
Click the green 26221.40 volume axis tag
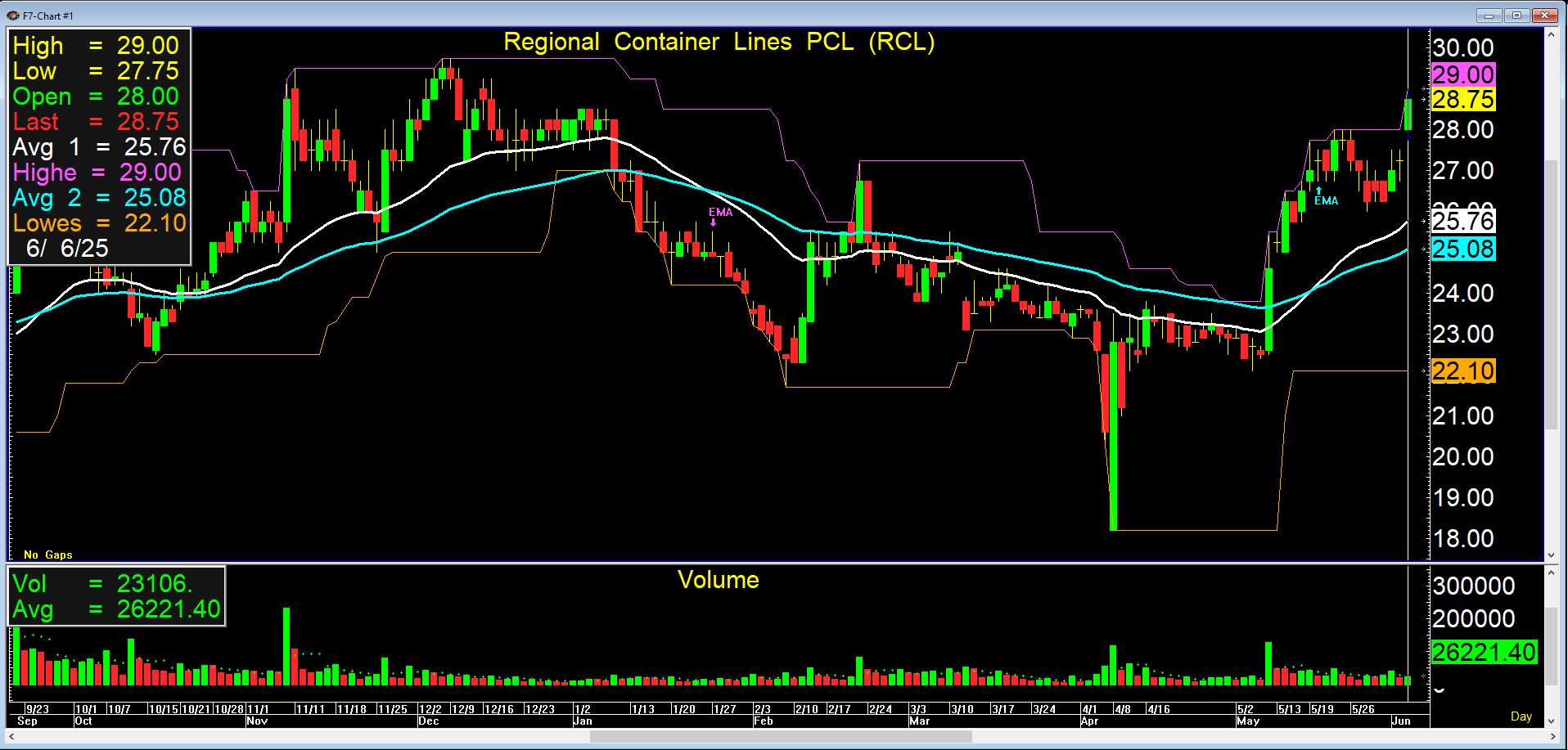pyautogui.click(x=1484, y=653)
